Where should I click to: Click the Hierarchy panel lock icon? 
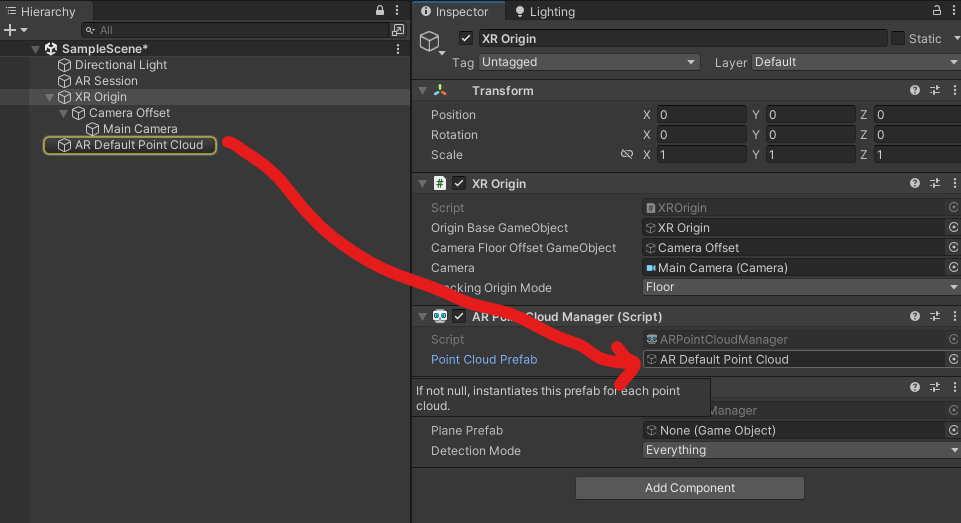pyautogui.click(x=380, y=10)
